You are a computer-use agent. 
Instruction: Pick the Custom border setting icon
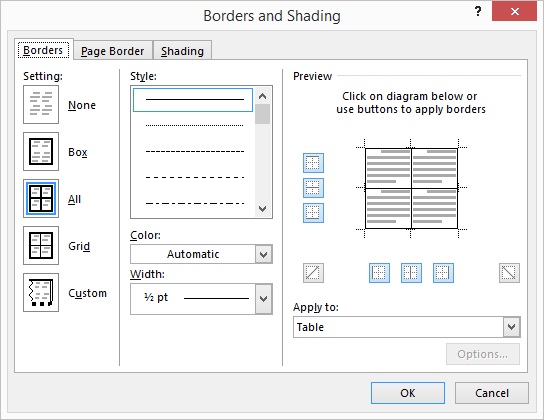pyautogui.click(x=41, y=292)
